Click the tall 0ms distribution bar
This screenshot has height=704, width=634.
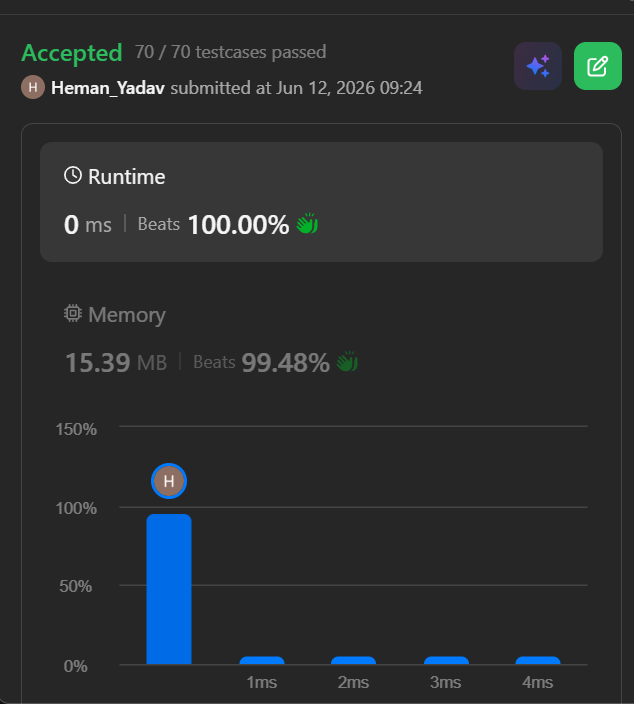169,589
